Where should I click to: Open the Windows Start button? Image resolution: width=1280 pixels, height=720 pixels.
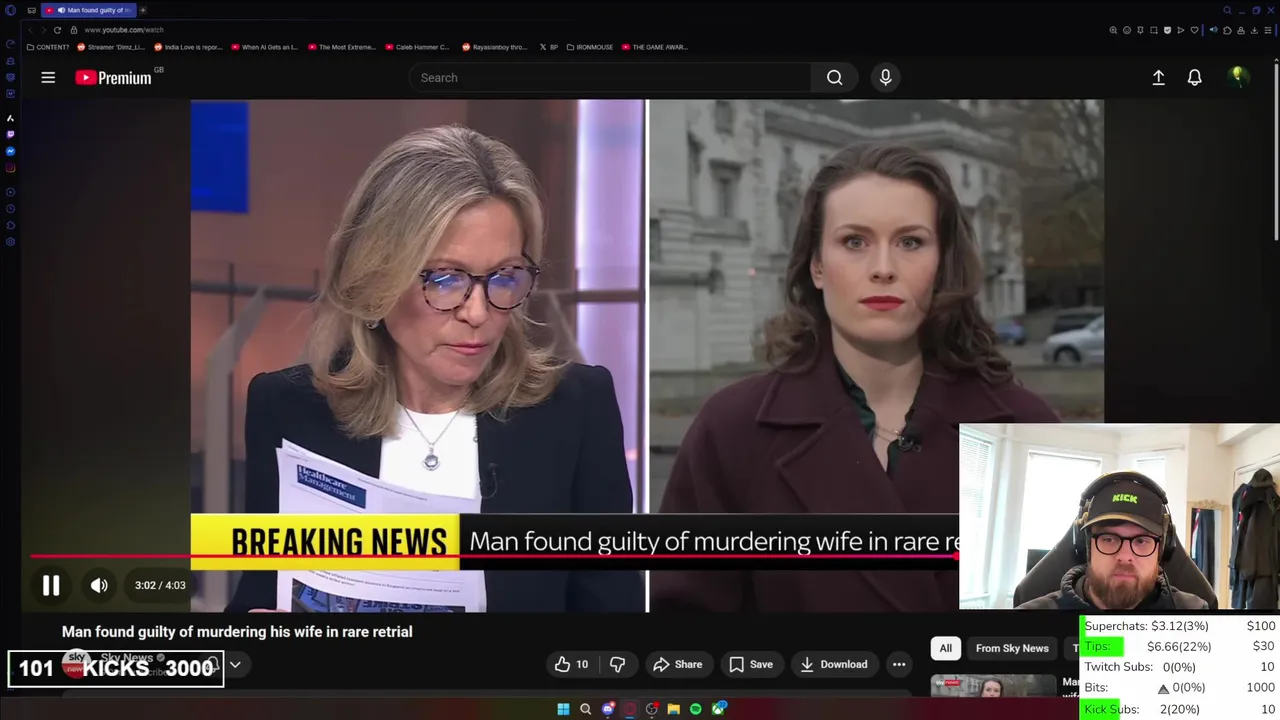pos(563,709)
